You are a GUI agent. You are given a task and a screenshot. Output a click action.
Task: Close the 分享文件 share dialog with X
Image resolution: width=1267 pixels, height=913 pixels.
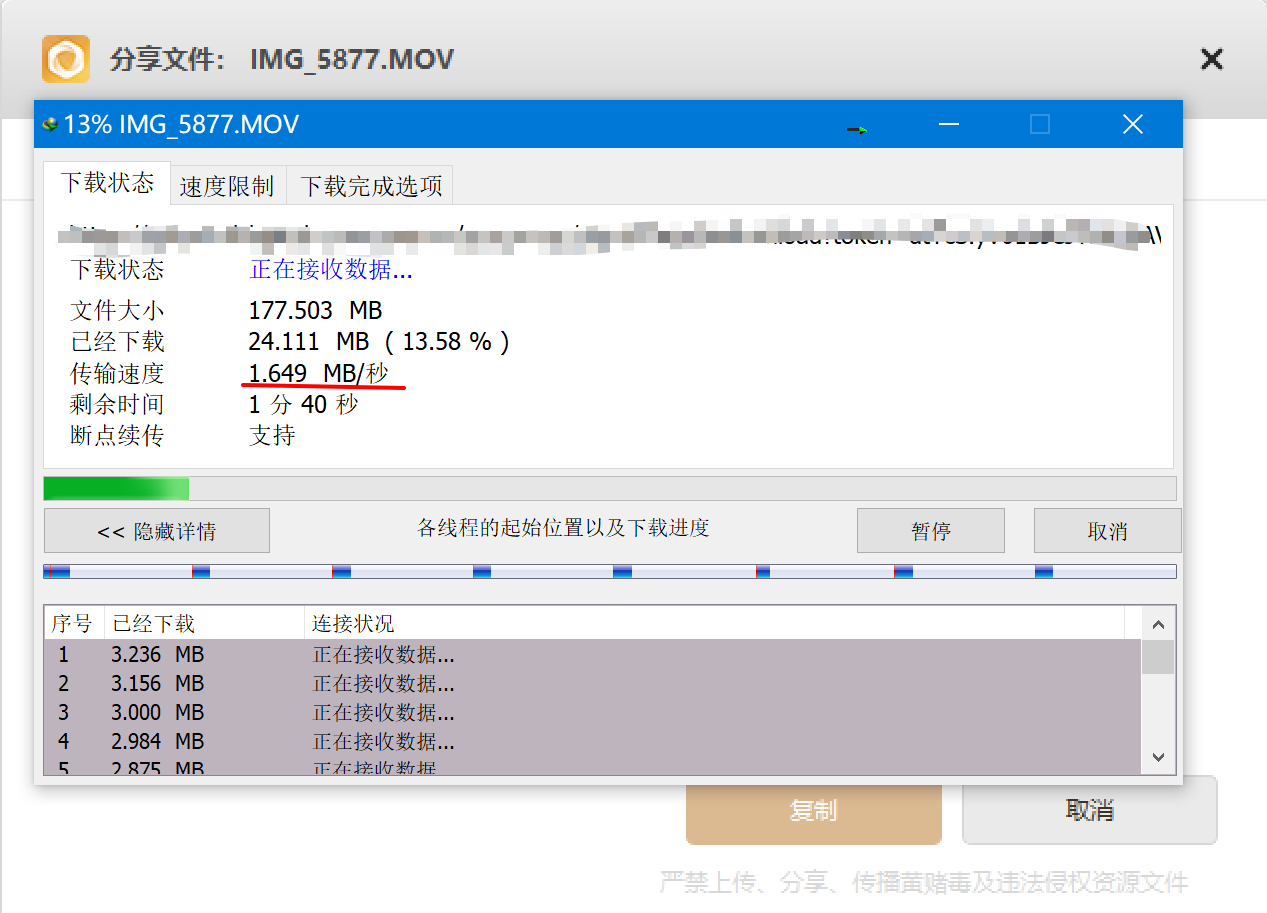click(x=1211, y=59)
